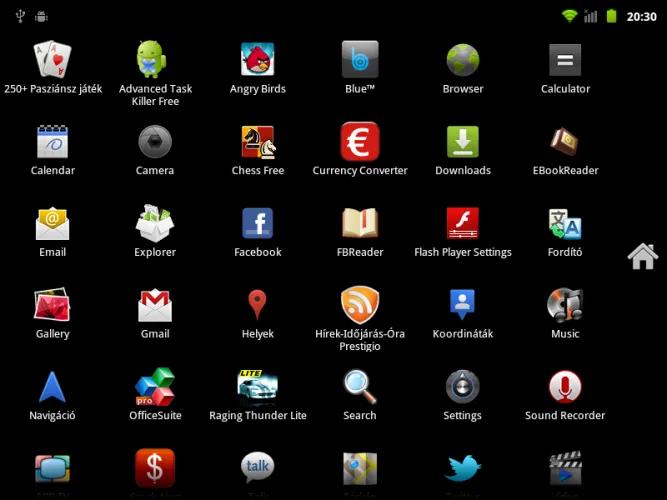Image resolution: width=667 pixels, height=500 pixels.
Task: Launch the Facebook app
Action: pos(257,223)
